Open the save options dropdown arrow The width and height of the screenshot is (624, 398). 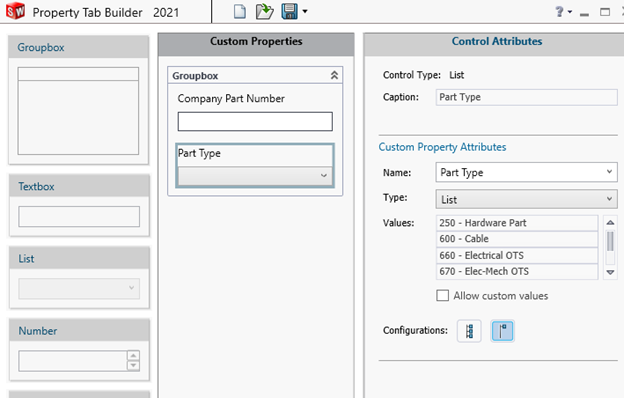[305, 12]
